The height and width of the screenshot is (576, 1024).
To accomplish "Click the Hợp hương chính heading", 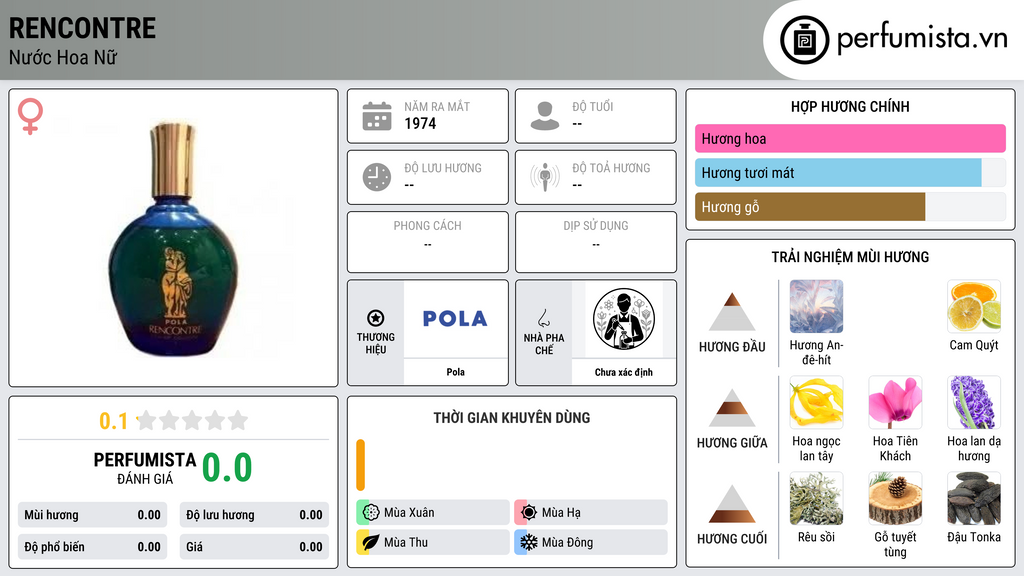I will coord(850,106).
